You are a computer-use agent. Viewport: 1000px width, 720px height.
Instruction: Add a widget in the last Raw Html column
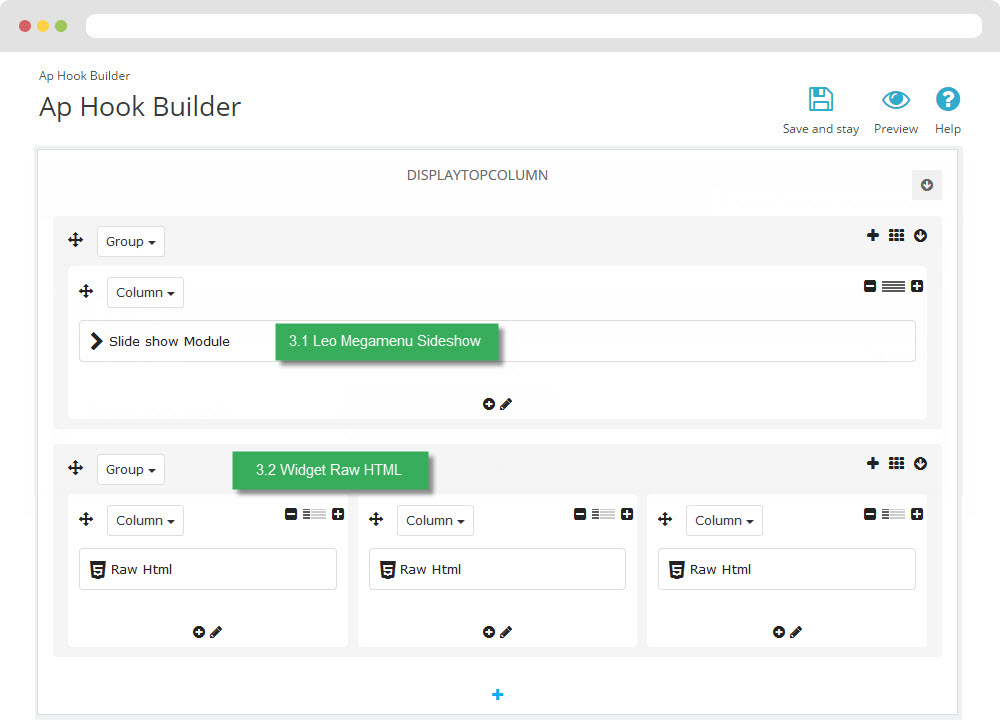click(779, 632)
